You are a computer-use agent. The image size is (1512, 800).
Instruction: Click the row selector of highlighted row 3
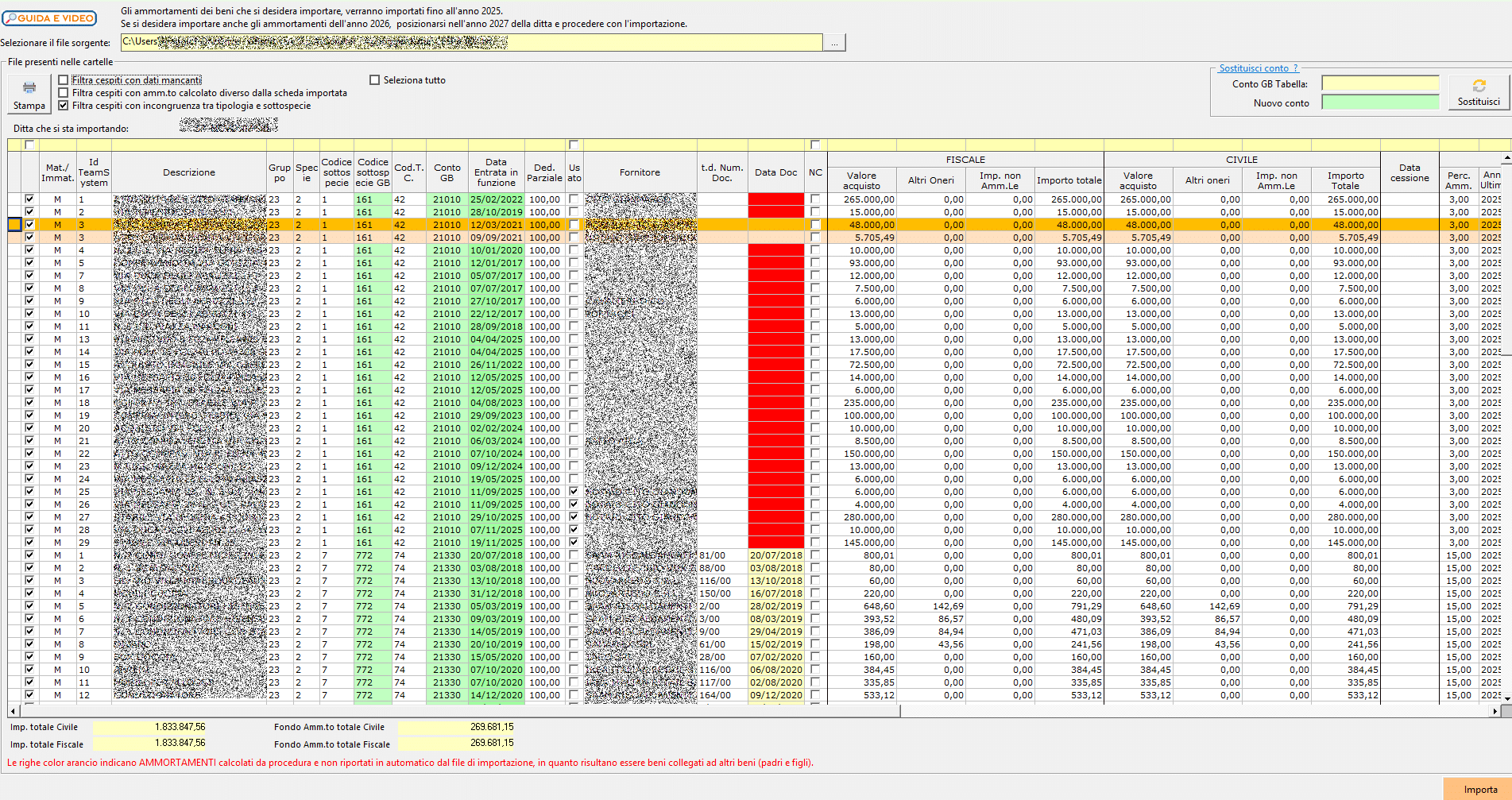[15, 225]
